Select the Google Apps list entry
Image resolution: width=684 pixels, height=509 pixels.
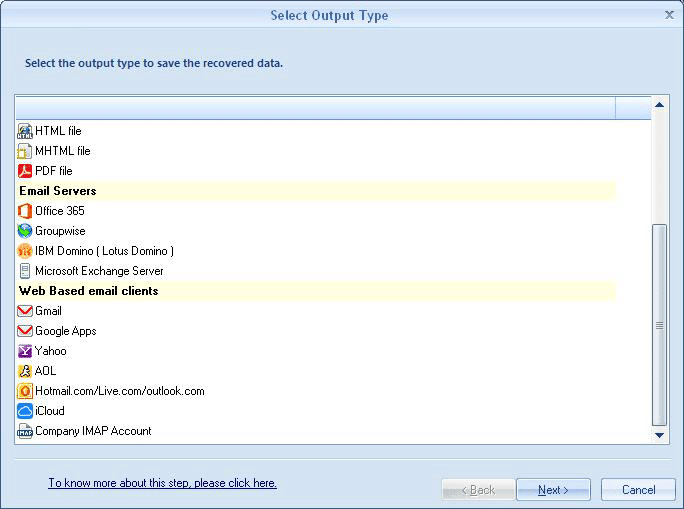[65, 331]
